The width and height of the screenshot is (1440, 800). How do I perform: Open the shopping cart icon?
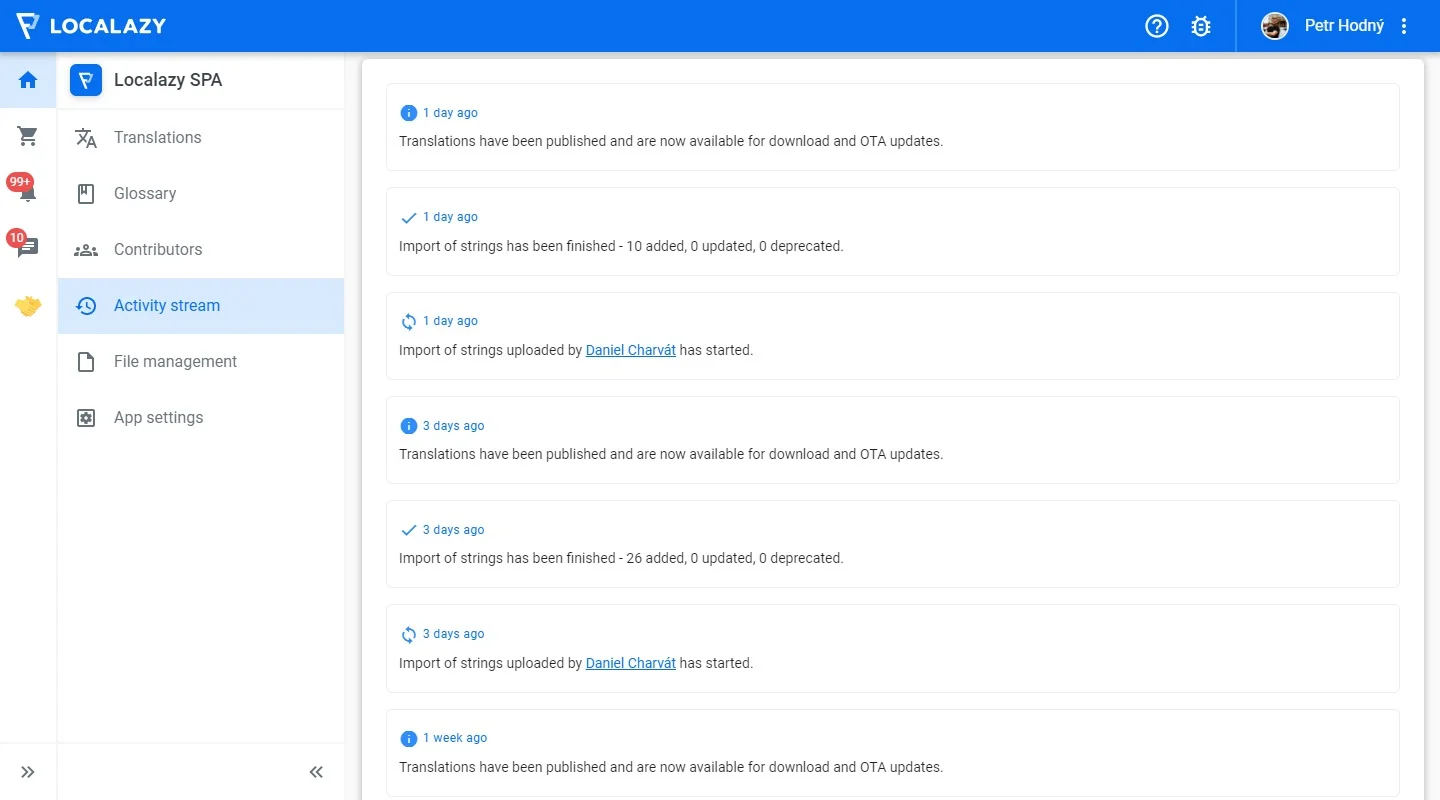[x=28, y=136]
